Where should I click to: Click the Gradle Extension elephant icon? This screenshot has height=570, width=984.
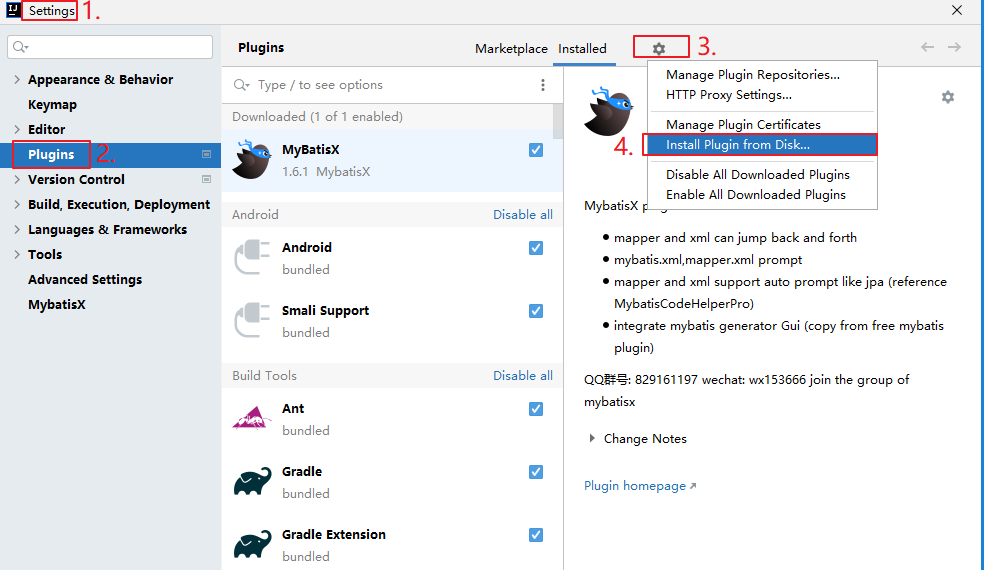[252, 544]
